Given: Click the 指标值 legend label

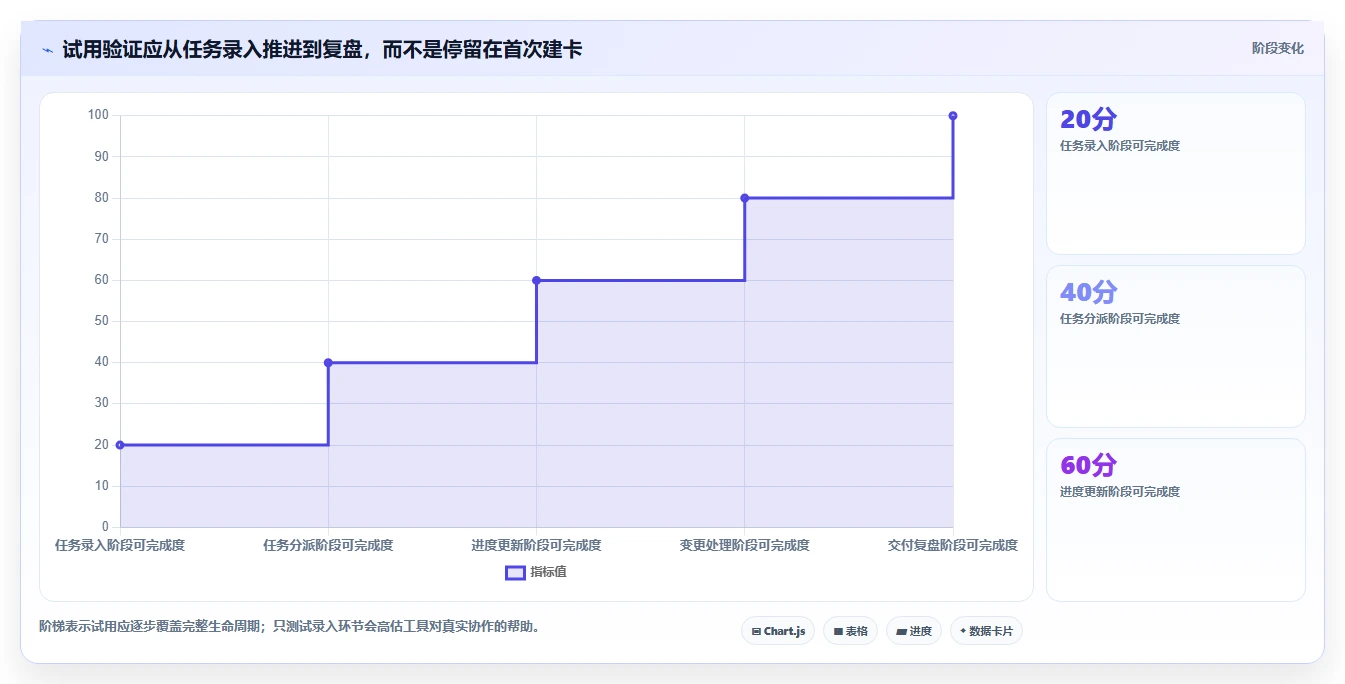Looking at the screenshot, I should click(548, 572).
